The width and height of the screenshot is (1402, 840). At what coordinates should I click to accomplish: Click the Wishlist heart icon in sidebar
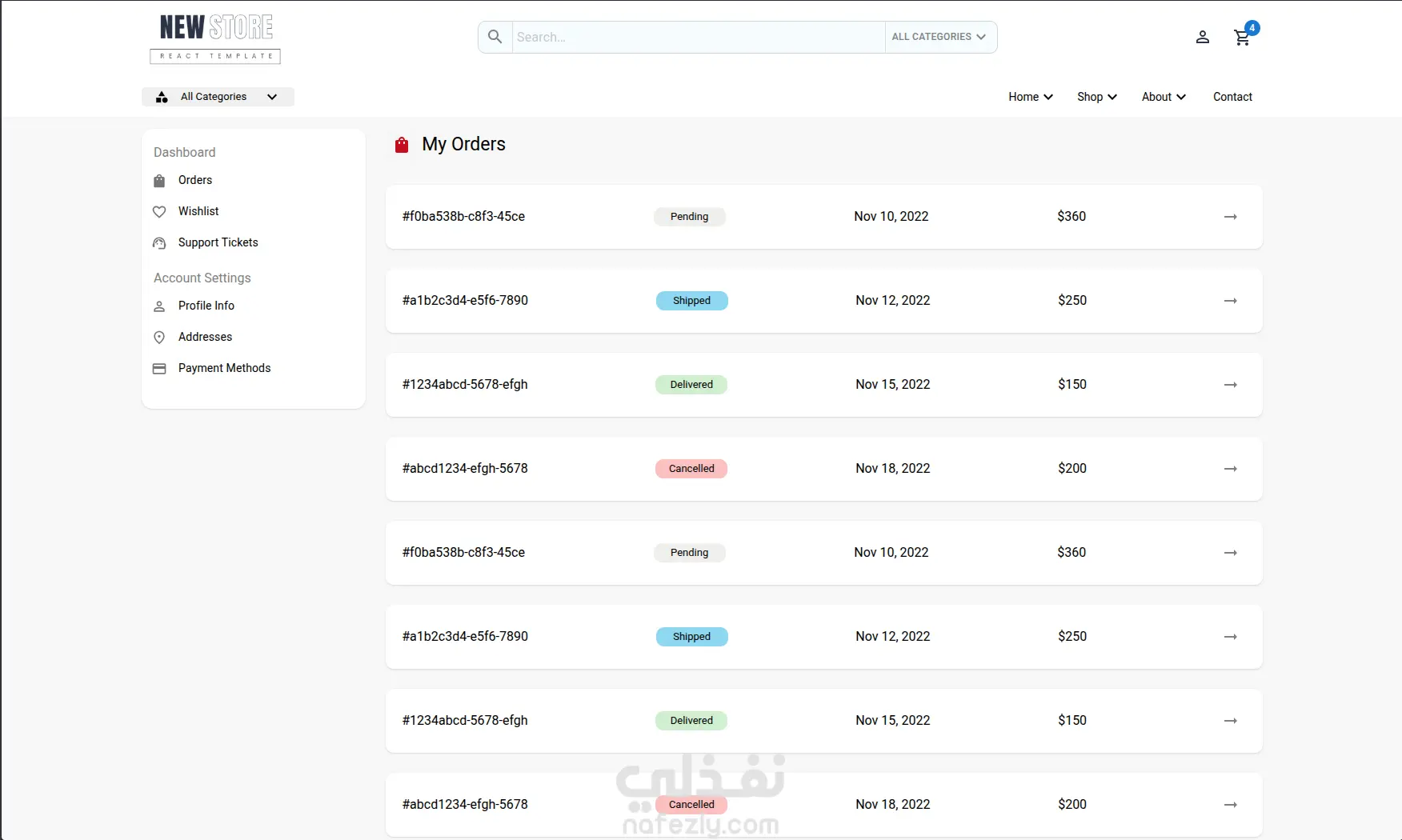159,212
